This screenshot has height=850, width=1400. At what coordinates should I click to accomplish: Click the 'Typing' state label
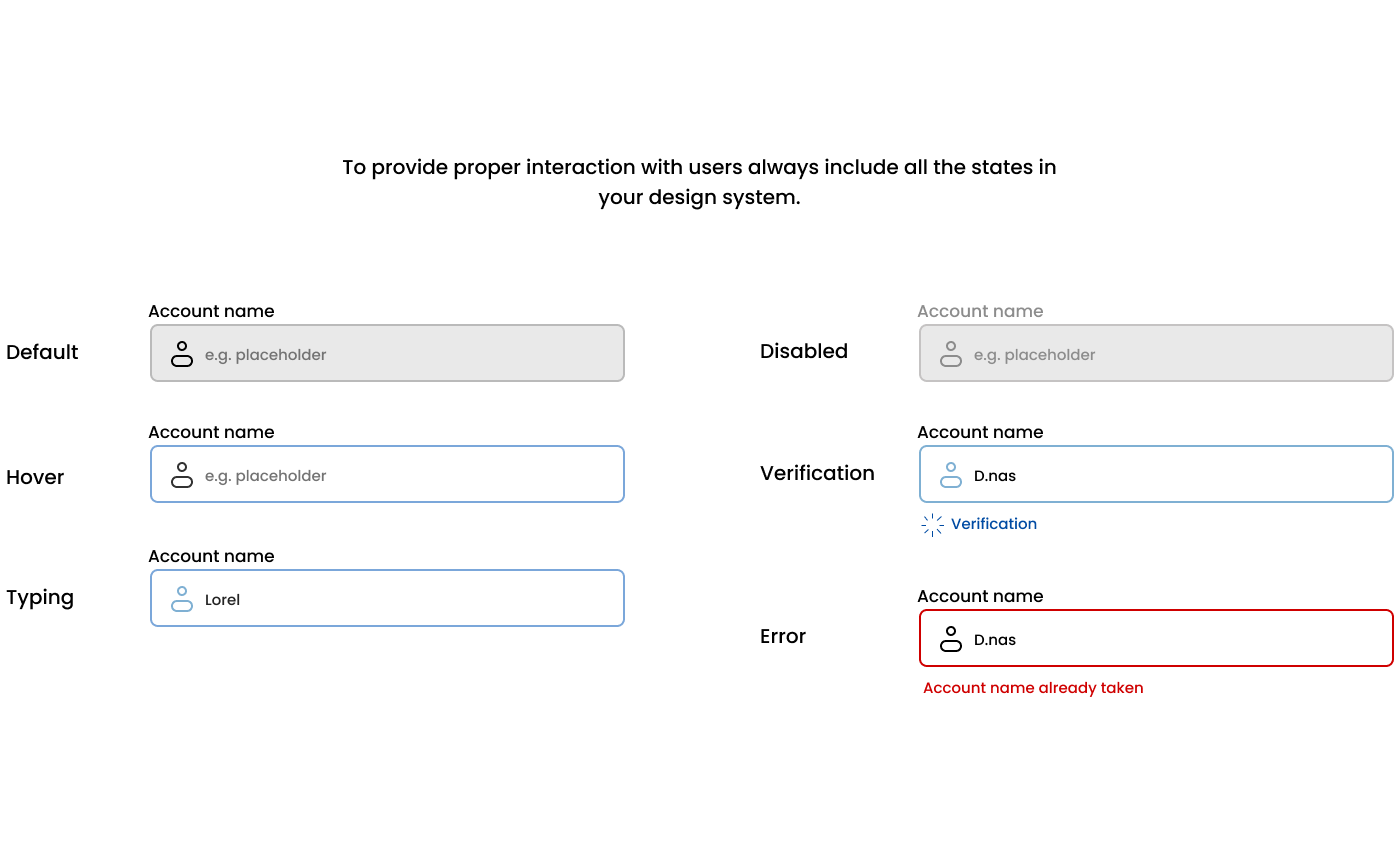pyautogui.click(x=40, y=598)
